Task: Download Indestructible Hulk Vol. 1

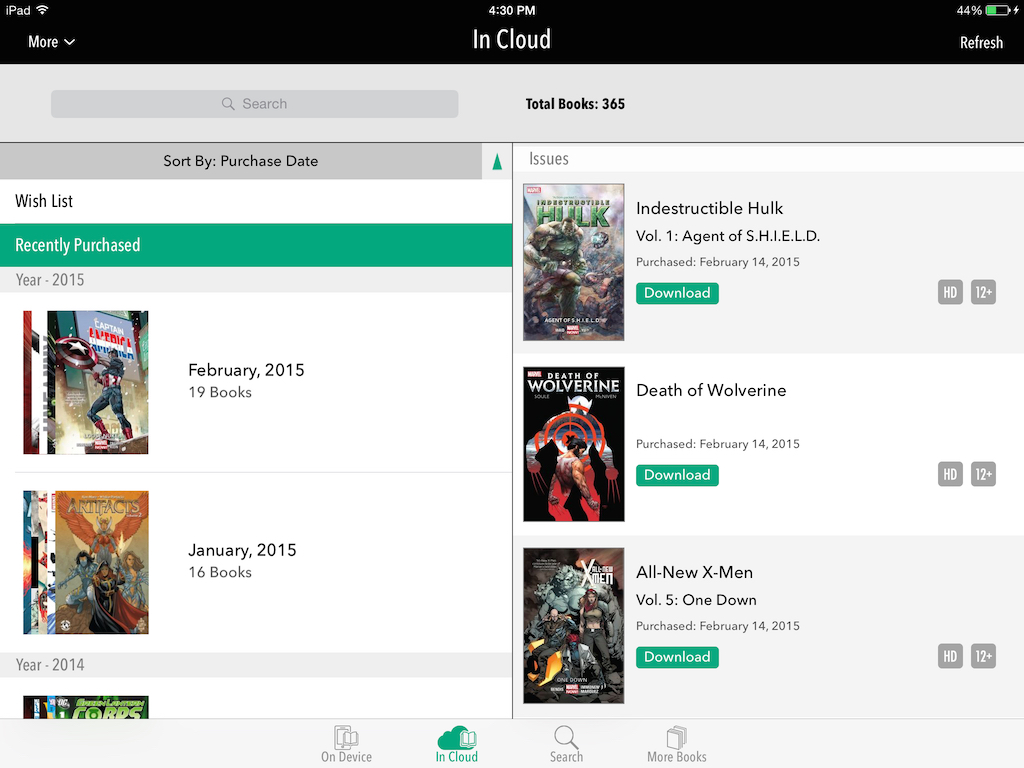Action: (677, 293)
